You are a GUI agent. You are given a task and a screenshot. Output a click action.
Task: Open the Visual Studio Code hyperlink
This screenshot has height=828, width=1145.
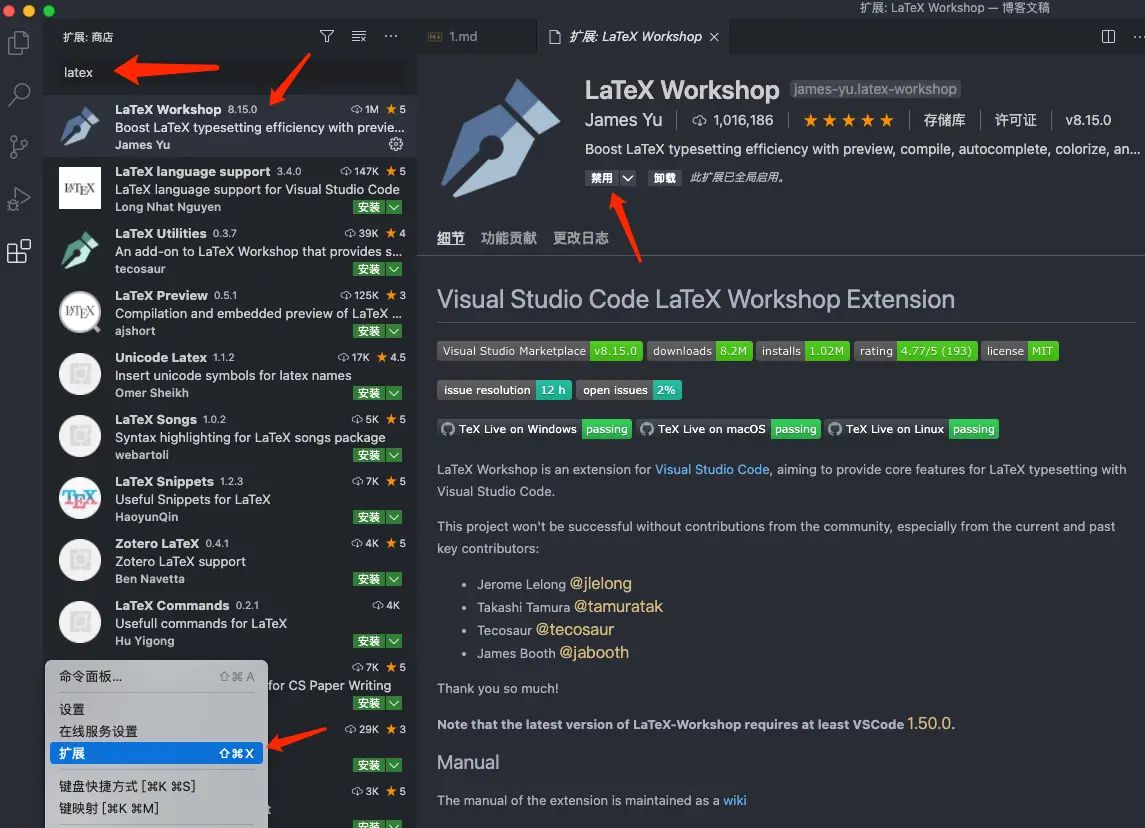(712, 468)
